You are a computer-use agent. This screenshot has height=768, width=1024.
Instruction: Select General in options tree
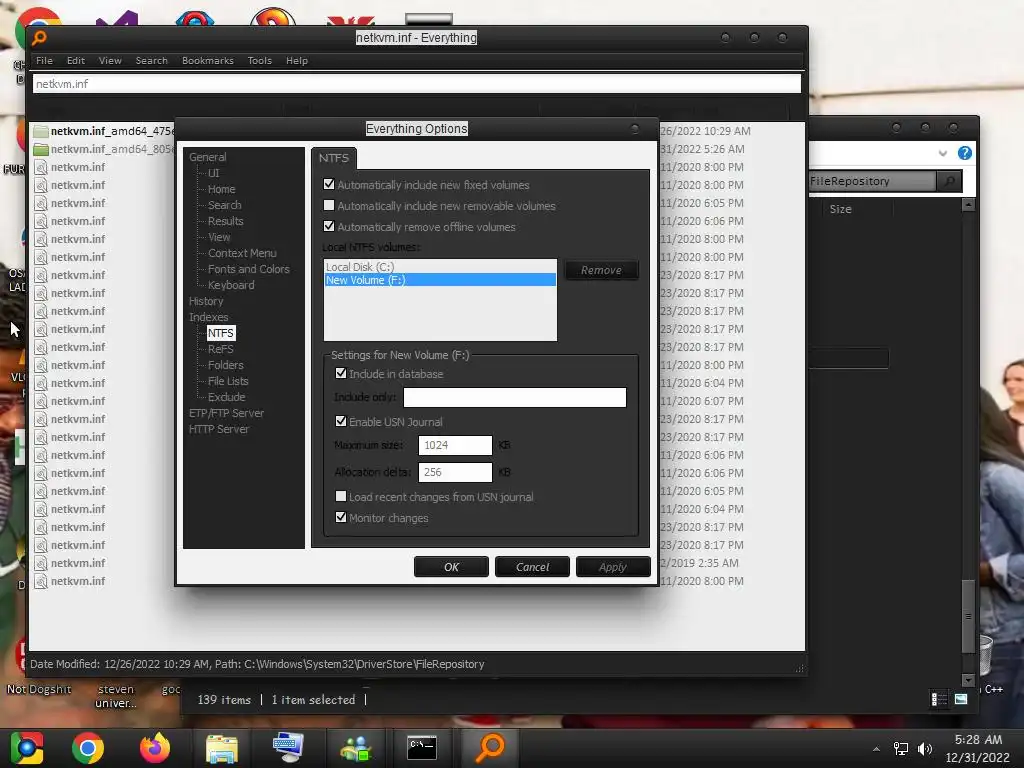tap(208, 157)
